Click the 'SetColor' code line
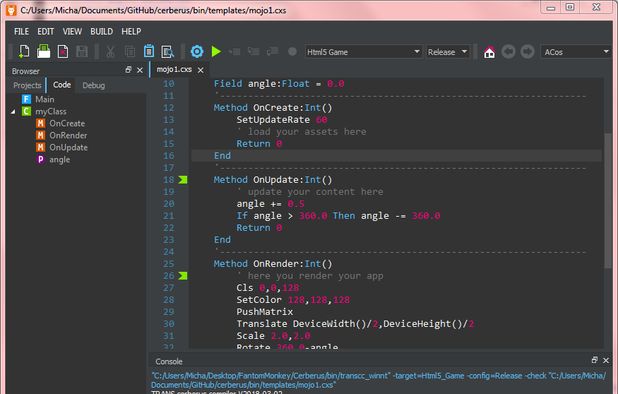The image size is (618, 394). tap(293, 300)
